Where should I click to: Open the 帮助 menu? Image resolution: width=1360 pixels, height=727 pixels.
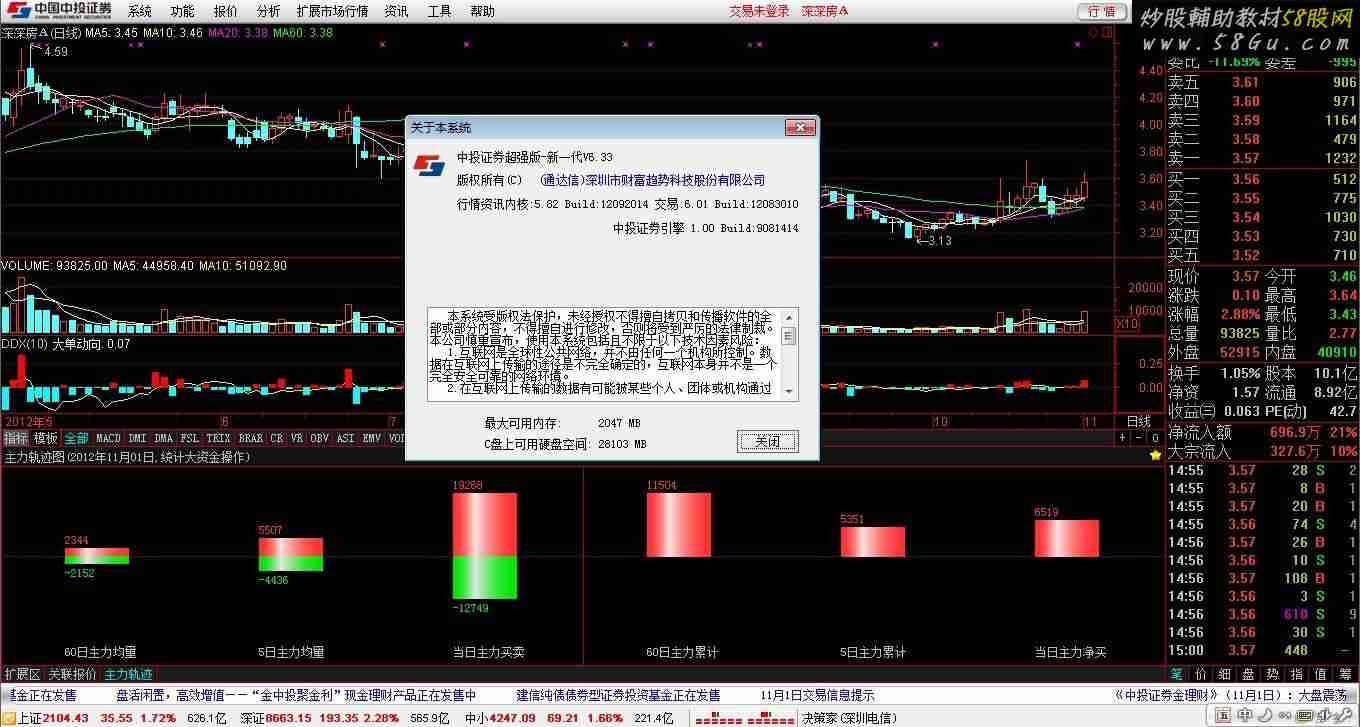[x=482, y=11]
